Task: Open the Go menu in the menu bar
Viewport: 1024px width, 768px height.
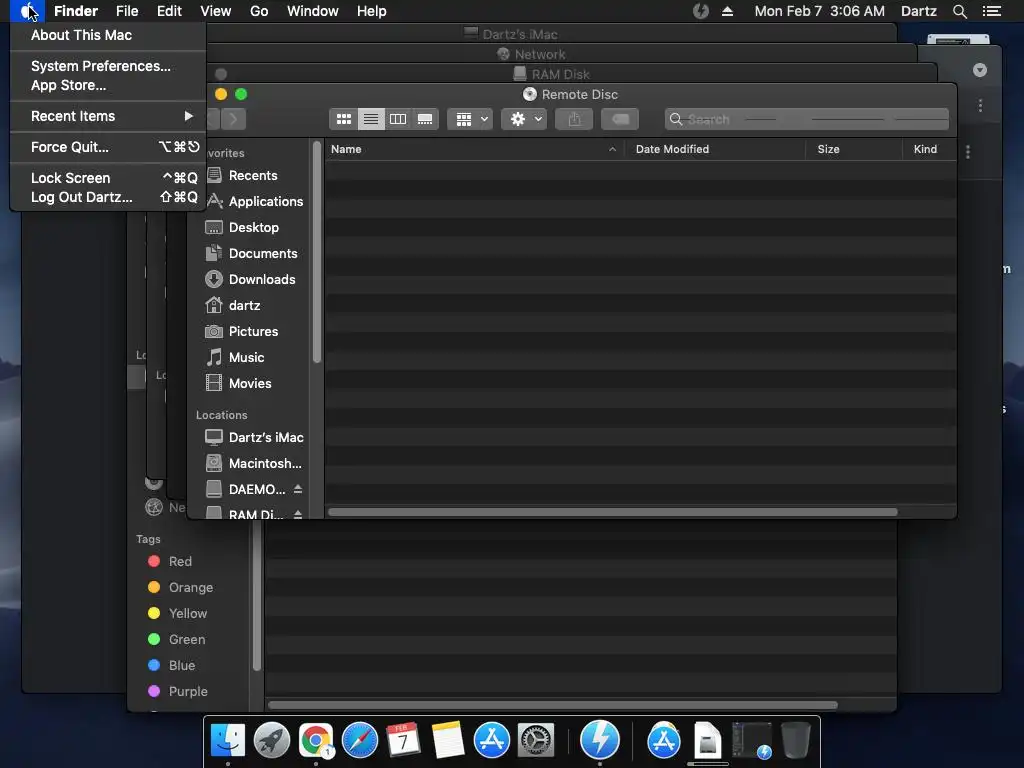Action: pyautogui.click(x=259, y=11)
